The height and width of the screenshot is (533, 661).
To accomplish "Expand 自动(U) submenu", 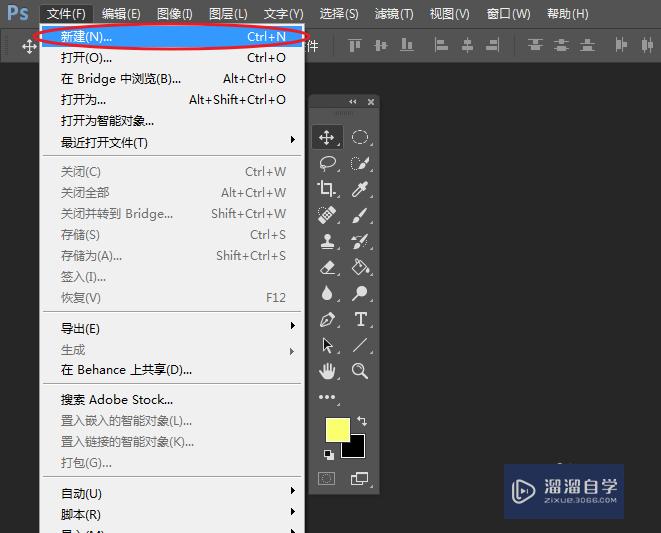I will (172, 493).
